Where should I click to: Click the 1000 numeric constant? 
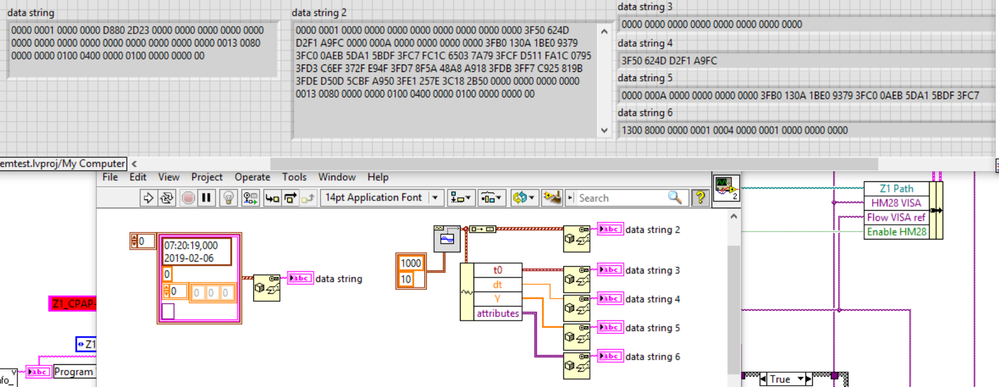pyautogui.click(x=412, y=263)
